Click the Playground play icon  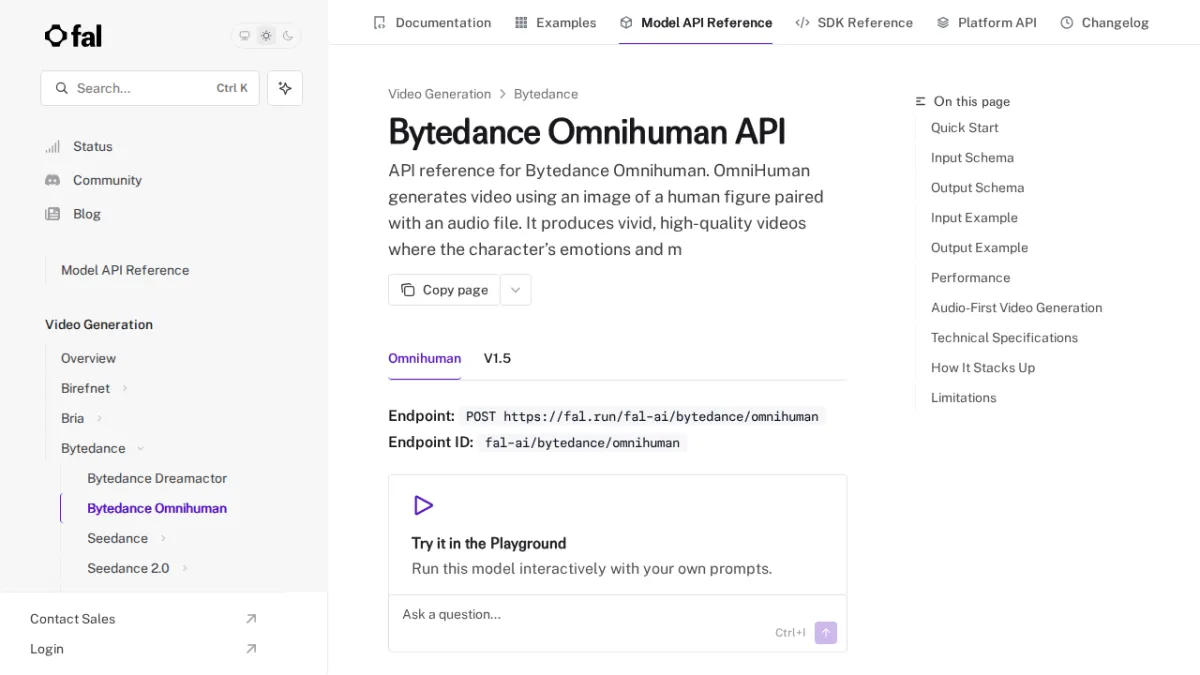click(x=424, y=505)
